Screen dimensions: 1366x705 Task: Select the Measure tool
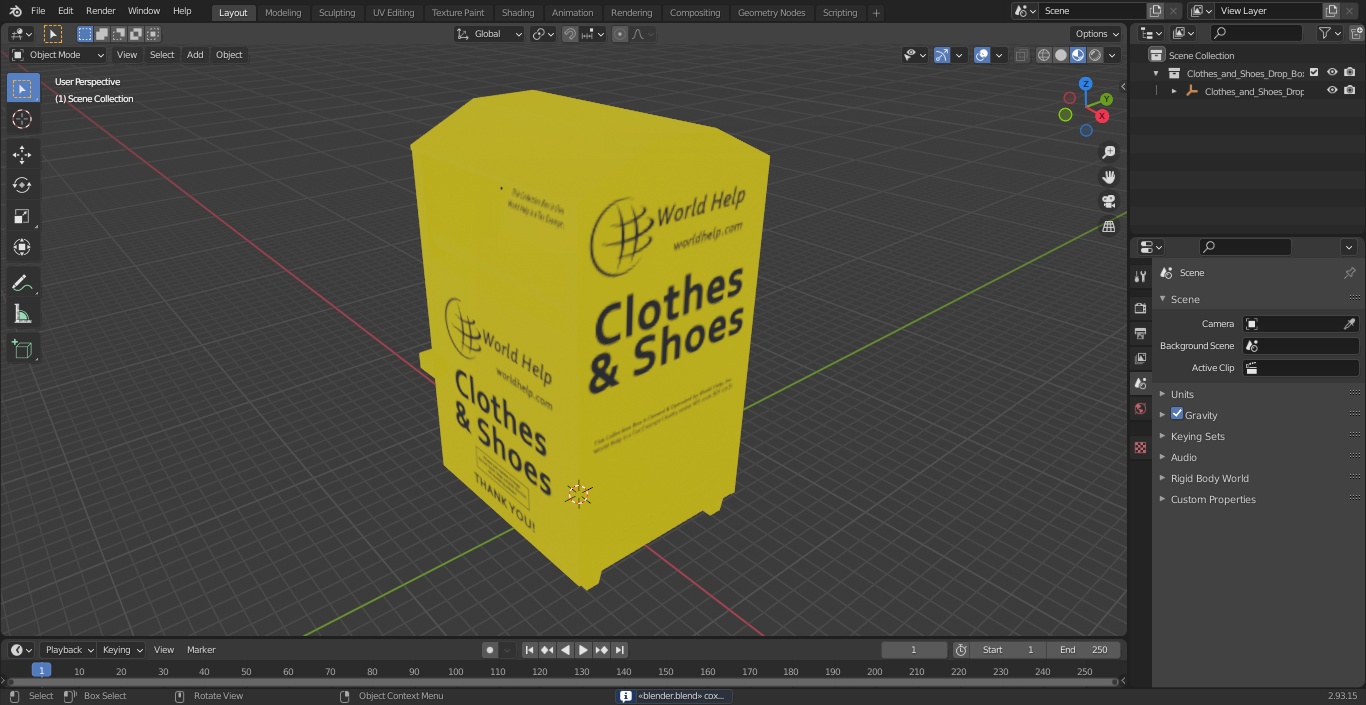tap(22, 314)
